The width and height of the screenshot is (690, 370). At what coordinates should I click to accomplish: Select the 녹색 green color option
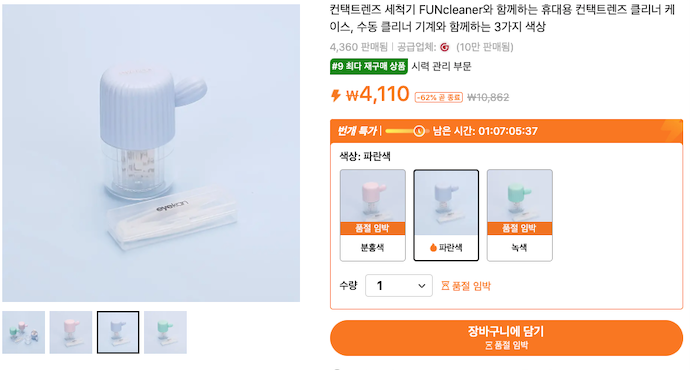(x=520, y=215)
